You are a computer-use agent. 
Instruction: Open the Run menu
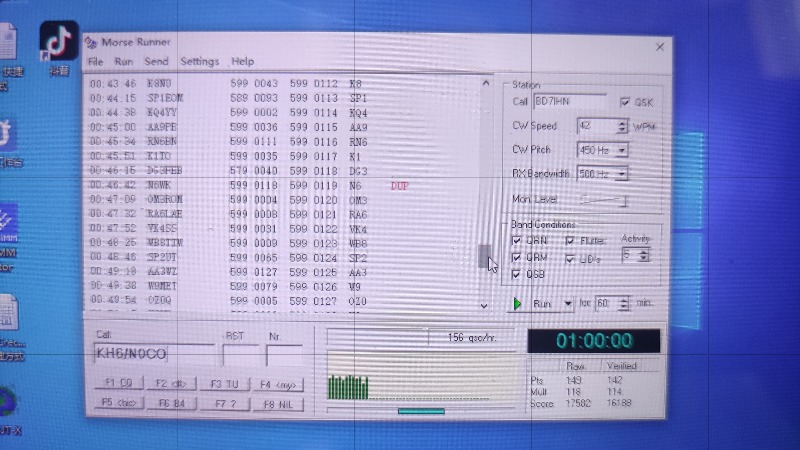[123, 62]
